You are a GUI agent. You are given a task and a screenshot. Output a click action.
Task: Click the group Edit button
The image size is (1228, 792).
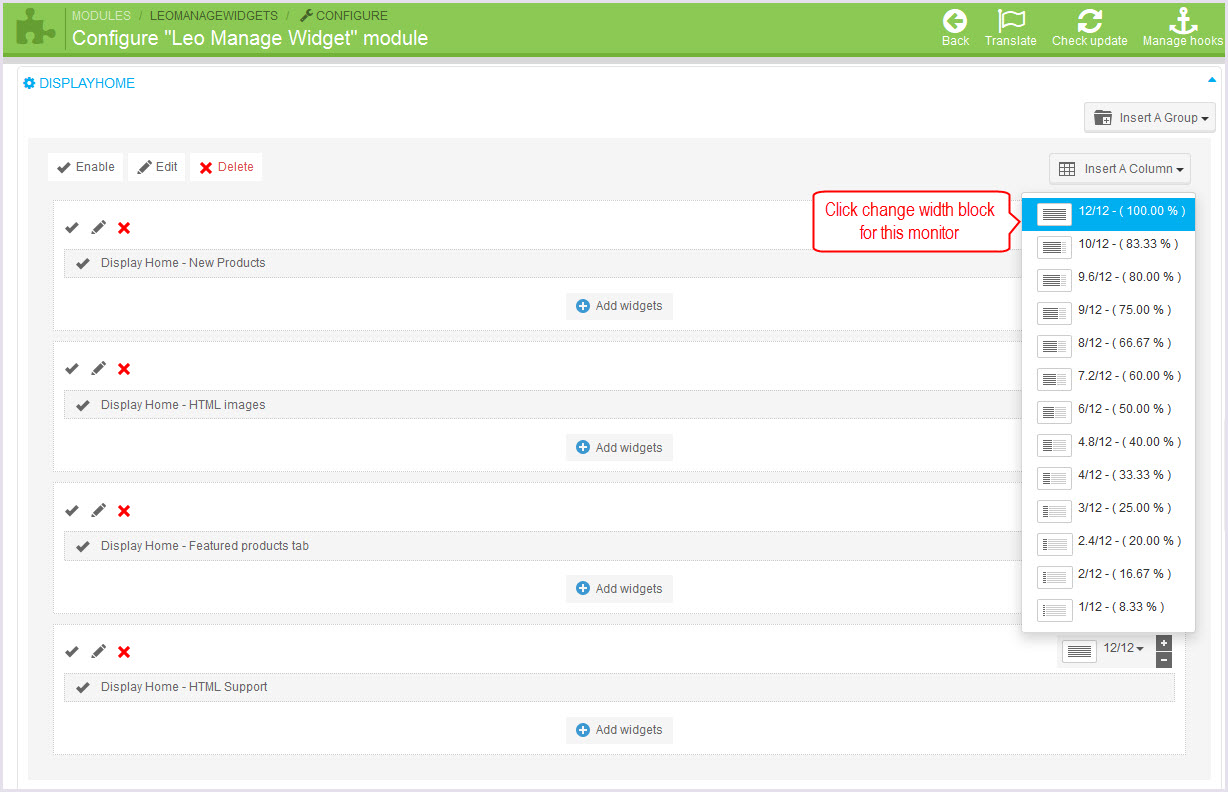157,167
